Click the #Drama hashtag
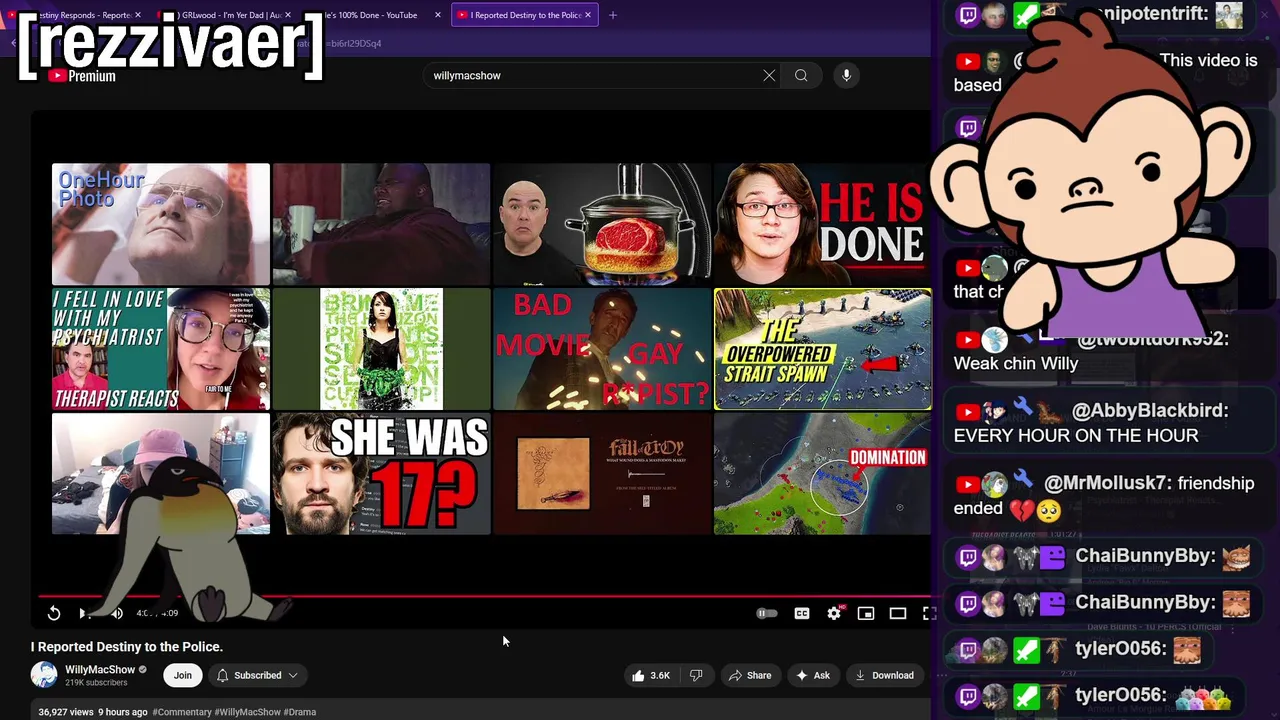Image resolution: width=1280 pixels, height=720 pixels. (x=300, y=712)
